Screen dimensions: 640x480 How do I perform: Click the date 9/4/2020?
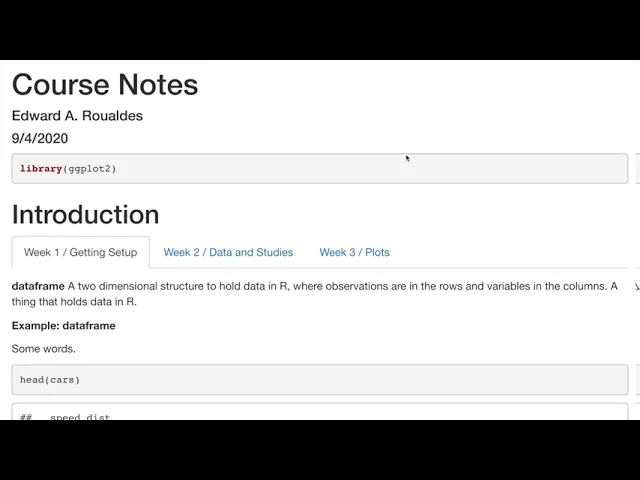pyautogui.click(x=40, y=138)
